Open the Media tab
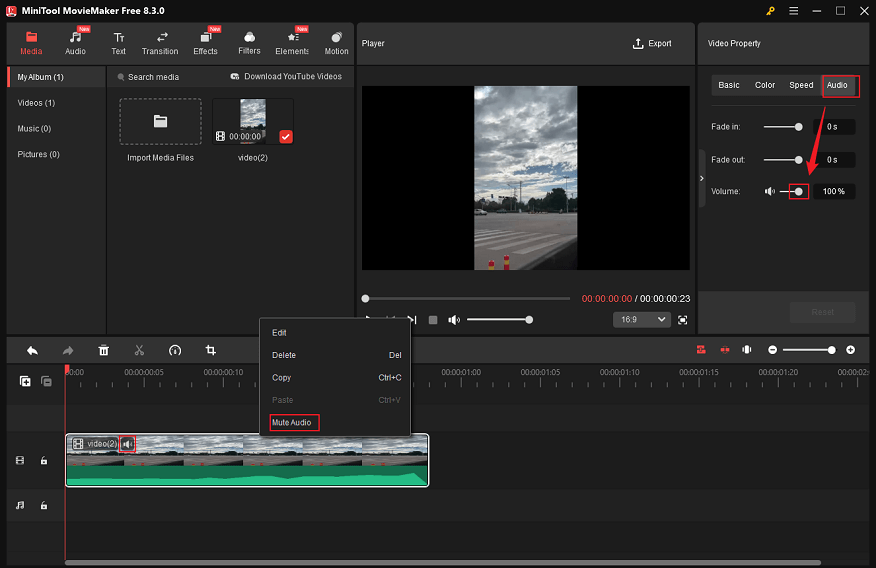The height and width of the screenshot is (568, 876). (x=31, y=43)
